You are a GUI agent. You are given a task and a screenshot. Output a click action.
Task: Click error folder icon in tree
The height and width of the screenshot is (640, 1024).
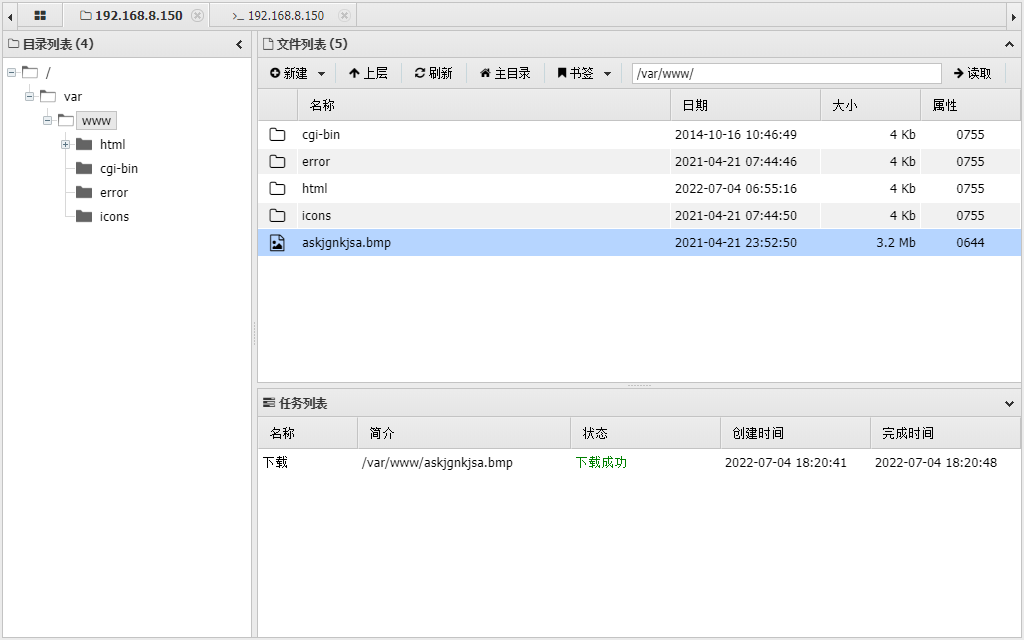84,192
